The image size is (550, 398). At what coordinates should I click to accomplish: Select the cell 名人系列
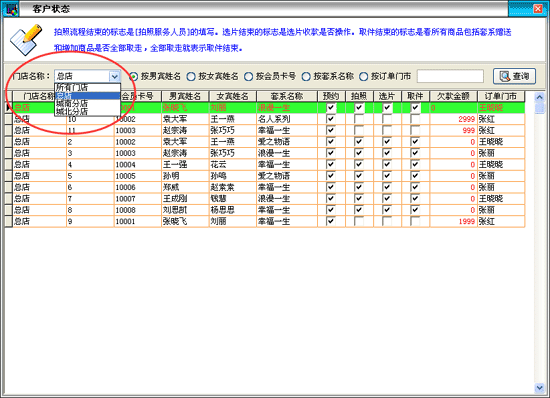pyautogui.click(x=287, y=119)
